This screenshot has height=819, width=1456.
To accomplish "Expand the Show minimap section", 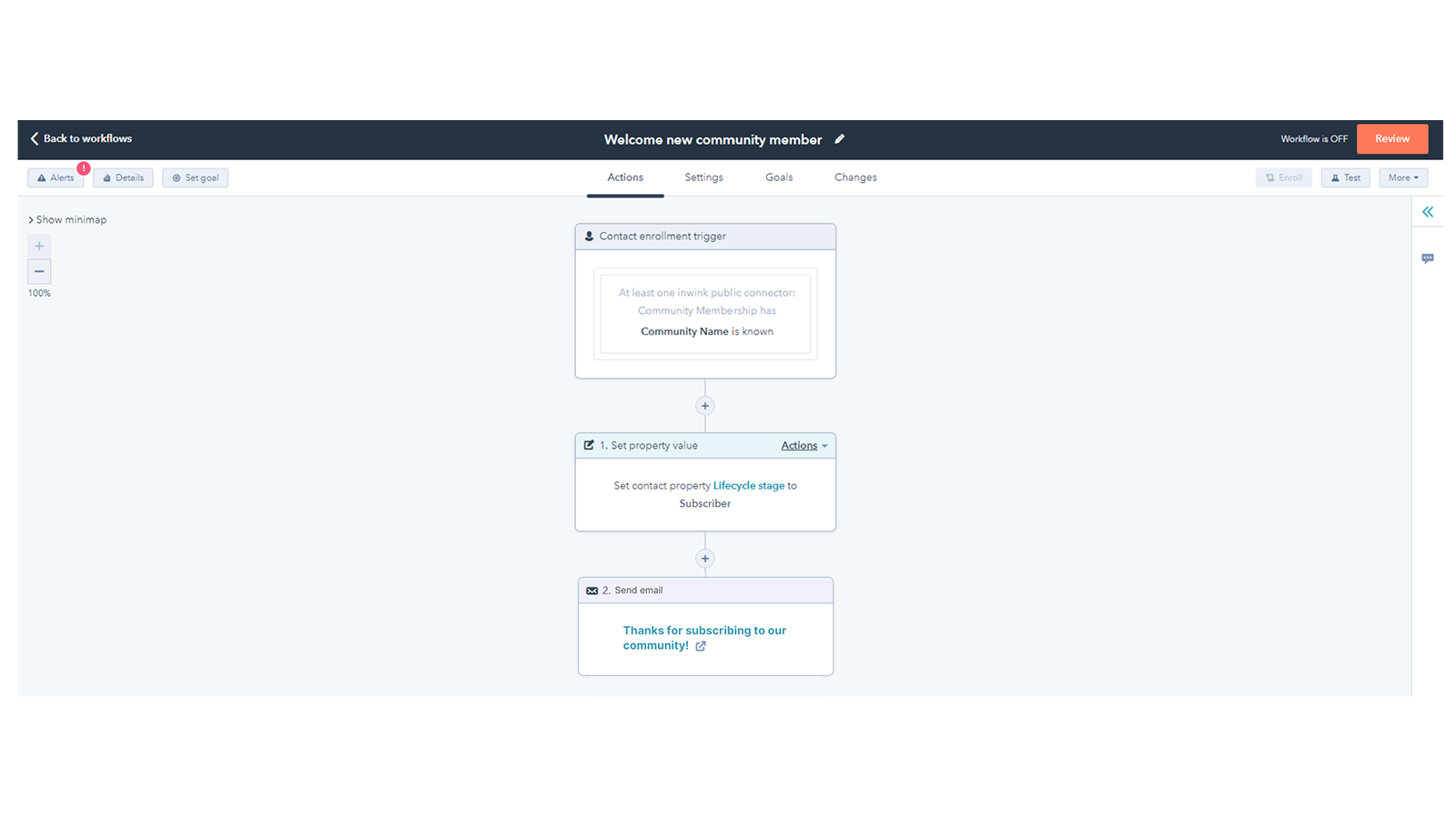I will [68, 219].
